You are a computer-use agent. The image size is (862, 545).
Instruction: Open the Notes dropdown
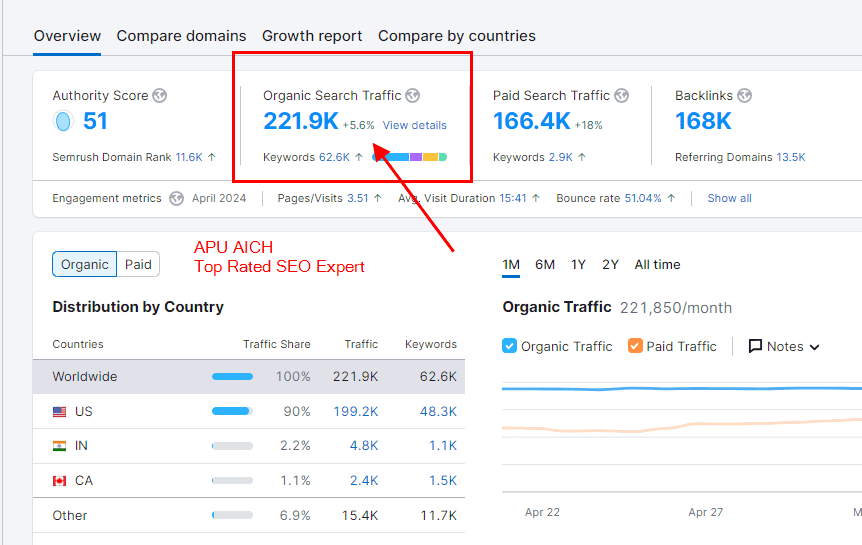pyautogui.click(x=784, y=346)
